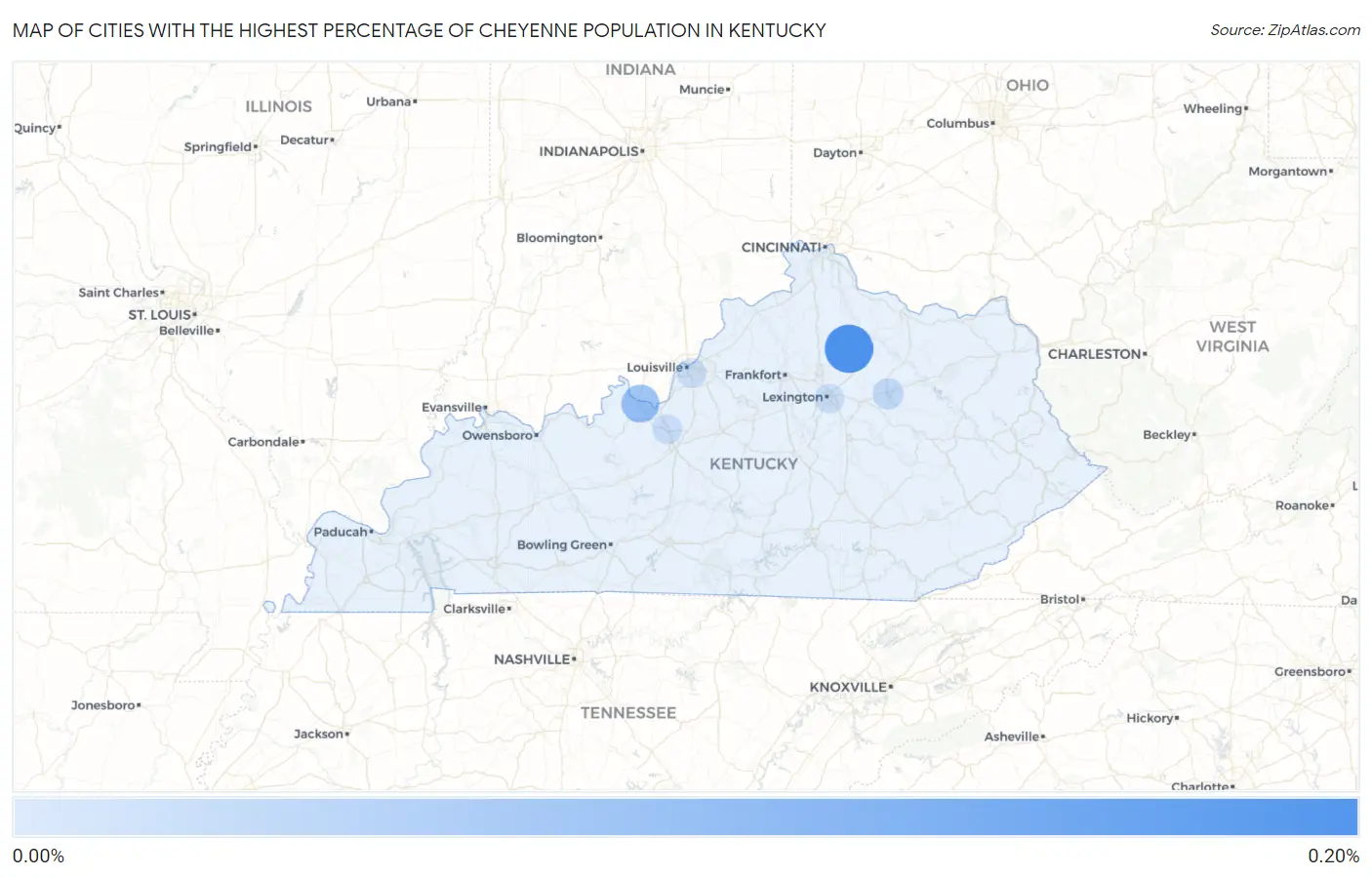Click the Dayton city label
This screenshot has height=877, width=1372.
click(835, 153)
